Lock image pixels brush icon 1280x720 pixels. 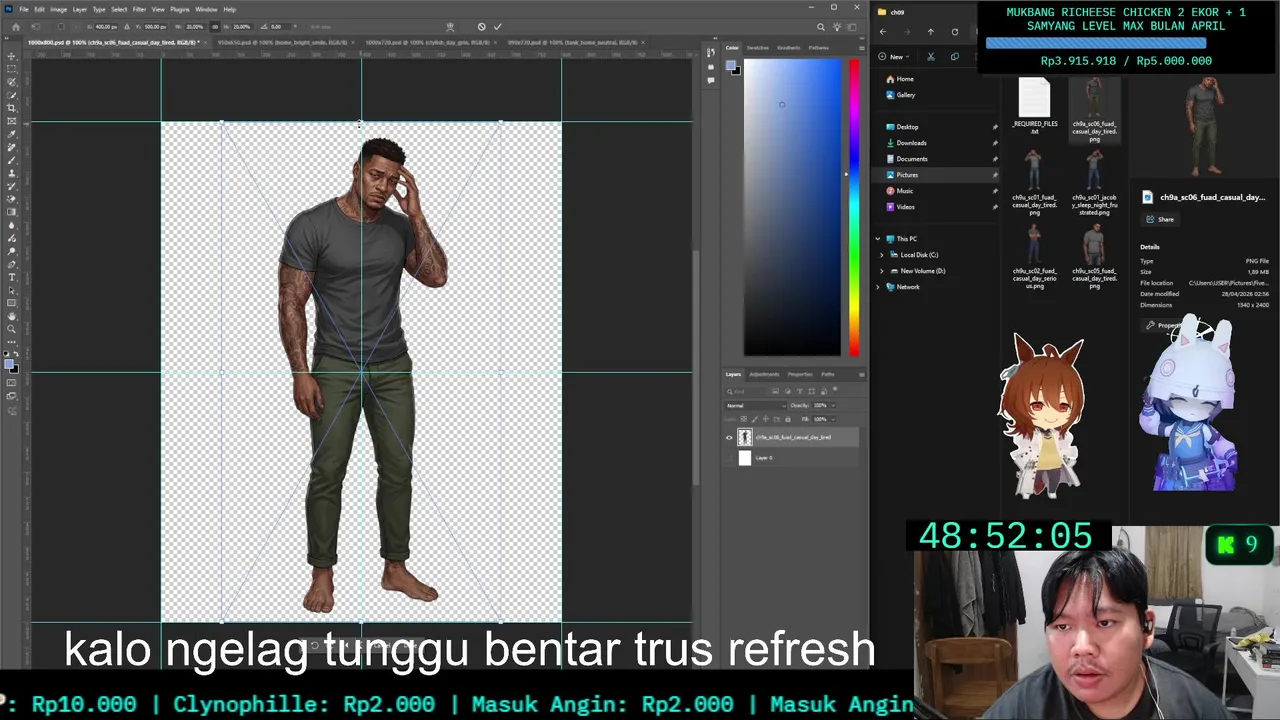click(x=755, y=419)
